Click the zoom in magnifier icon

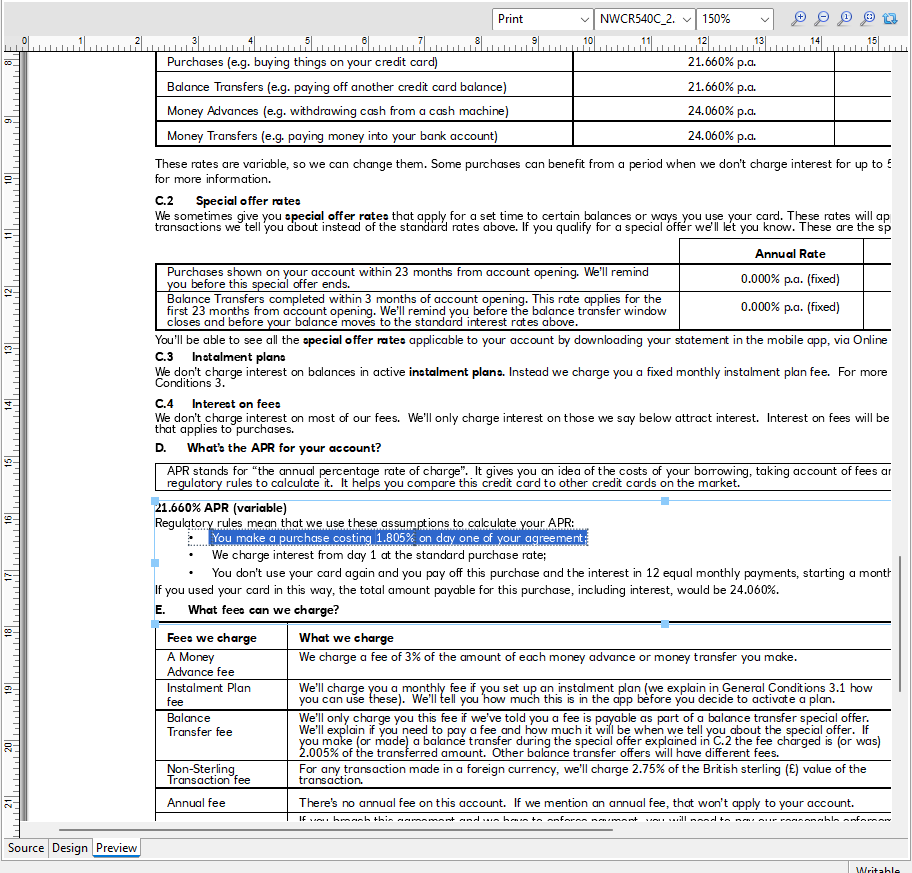(x=798, y=19)
